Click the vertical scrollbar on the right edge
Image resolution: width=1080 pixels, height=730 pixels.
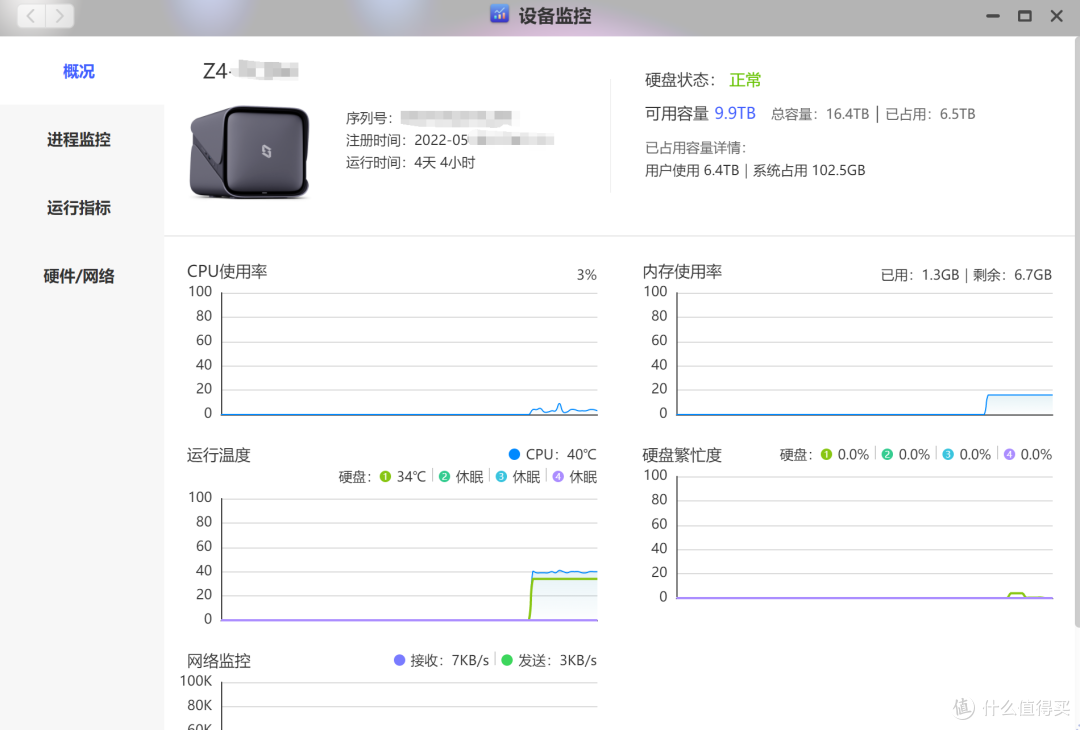pos(1077,331)
